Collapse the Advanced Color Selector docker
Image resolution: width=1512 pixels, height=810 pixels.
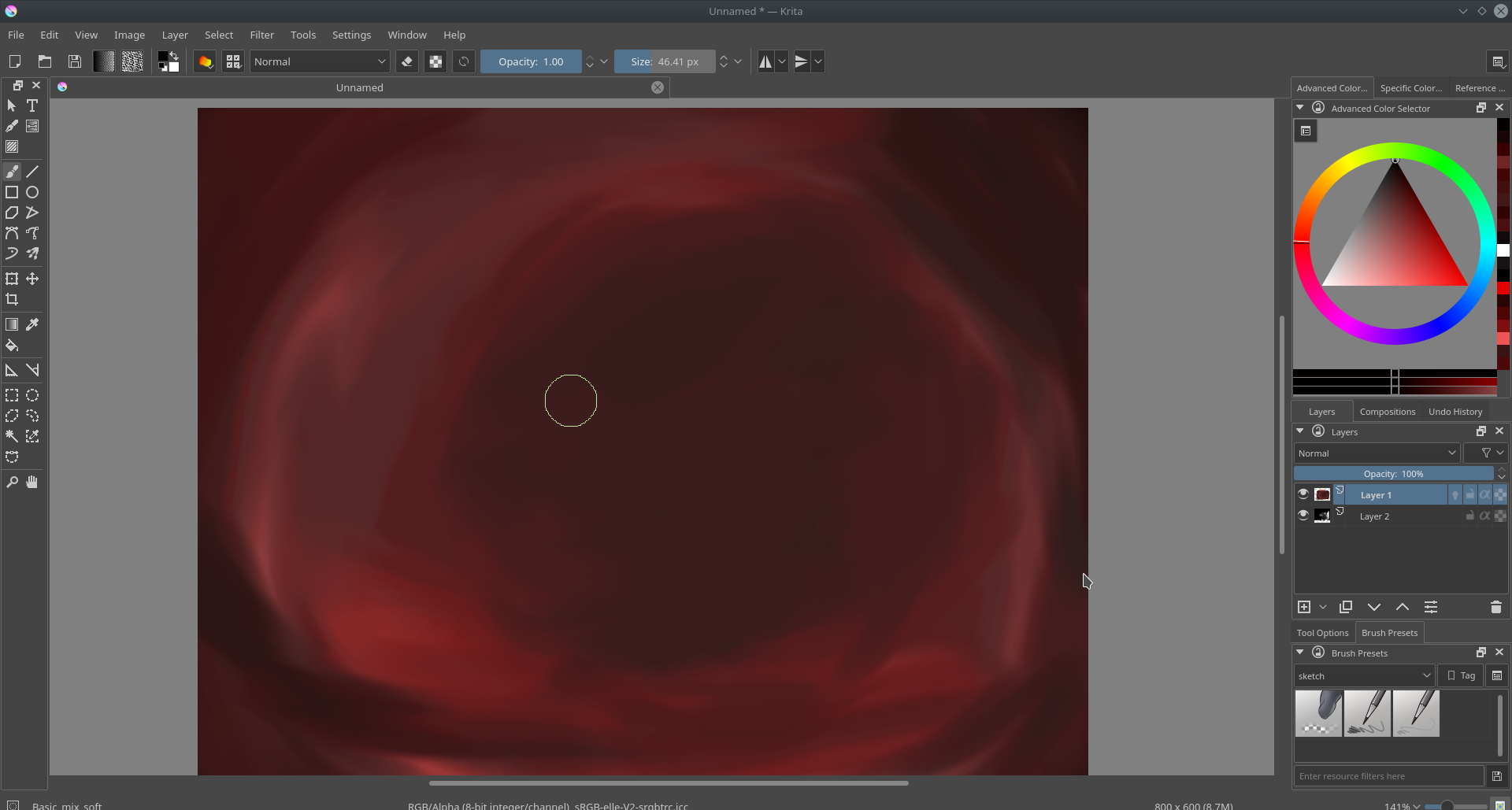coord(1300,108)
